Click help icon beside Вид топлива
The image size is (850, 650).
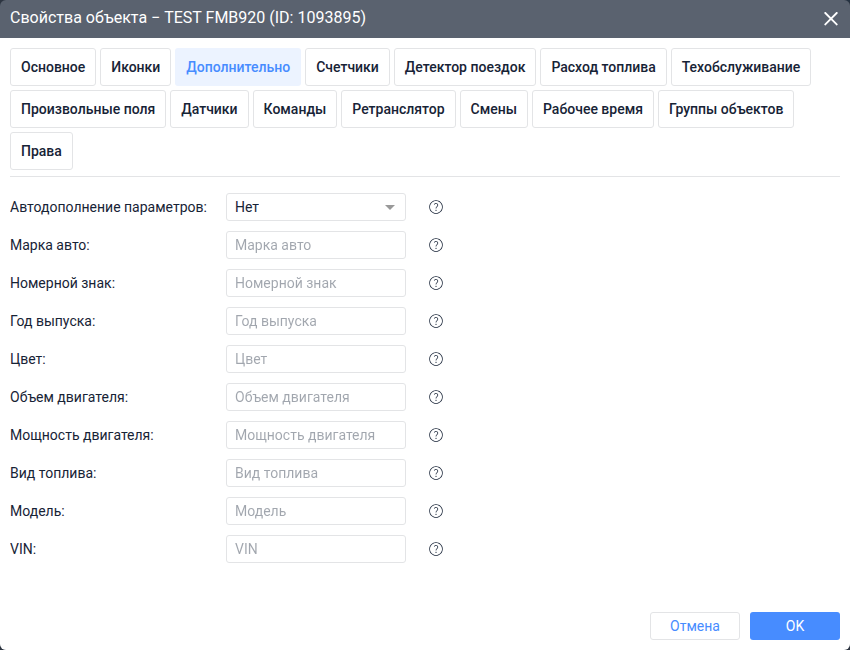click(436, 473)
